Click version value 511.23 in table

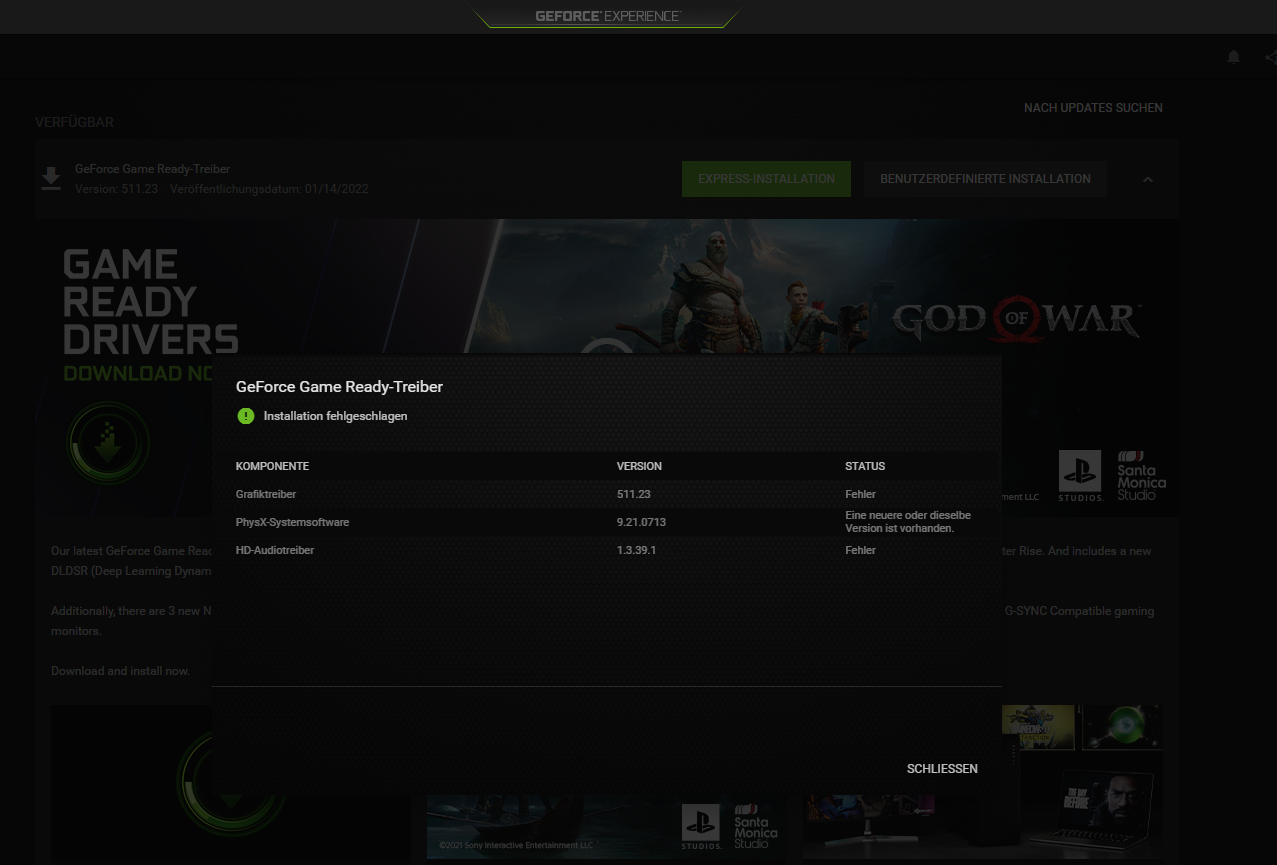[x=634, y=494]
